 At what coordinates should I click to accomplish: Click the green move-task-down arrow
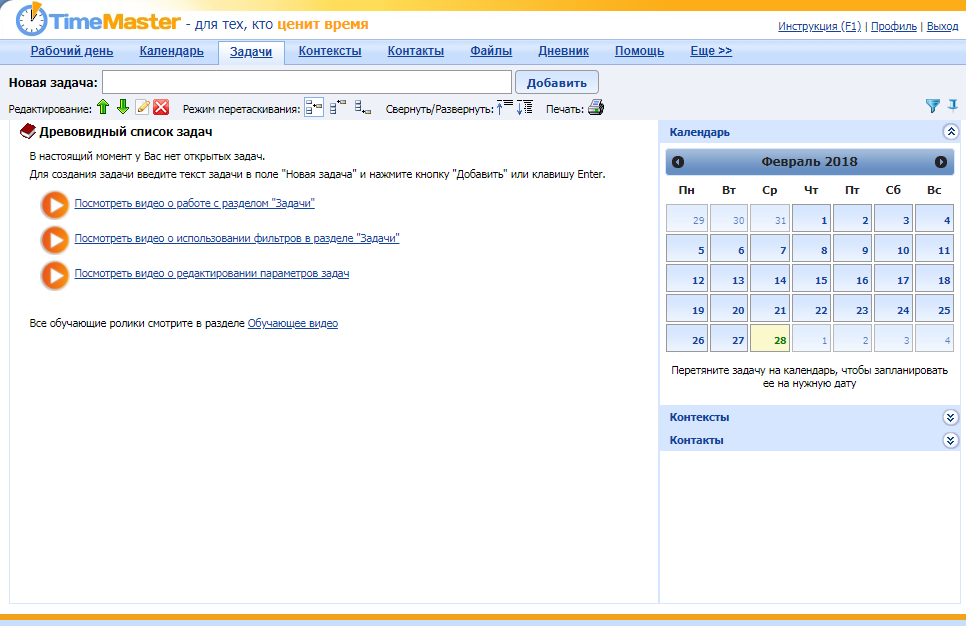point(122,107)
